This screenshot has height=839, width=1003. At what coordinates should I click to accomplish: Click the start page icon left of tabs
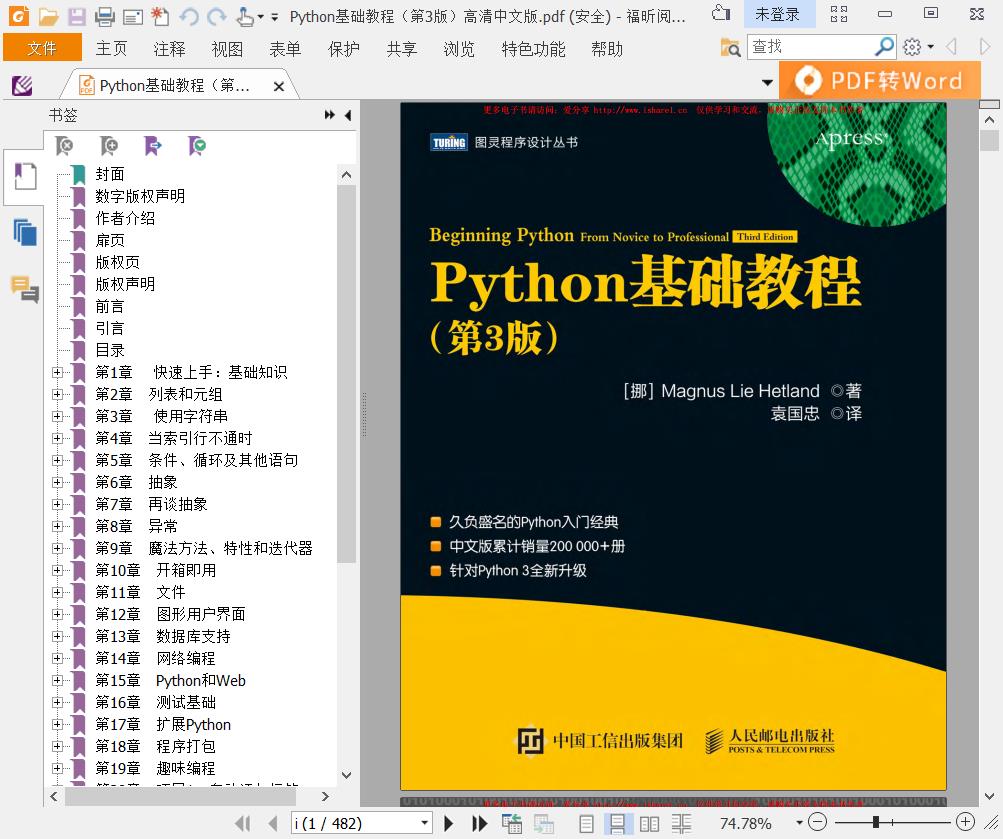[22, 85]
